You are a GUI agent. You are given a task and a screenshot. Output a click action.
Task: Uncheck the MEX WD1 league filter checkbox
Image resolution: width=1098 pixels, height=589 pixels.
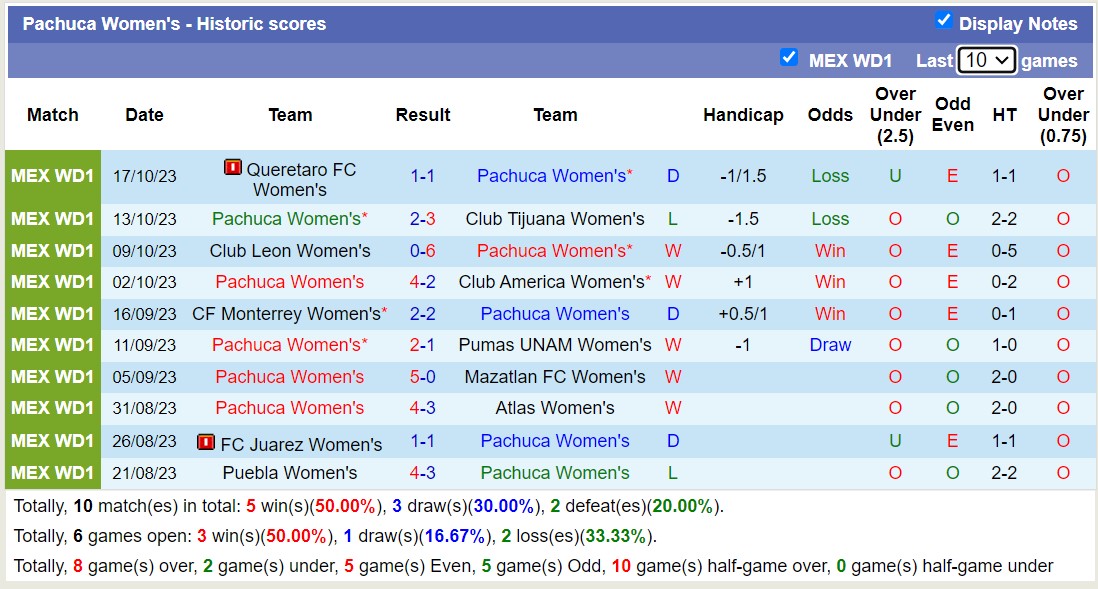pyautogui.click(x=789, y=58)
